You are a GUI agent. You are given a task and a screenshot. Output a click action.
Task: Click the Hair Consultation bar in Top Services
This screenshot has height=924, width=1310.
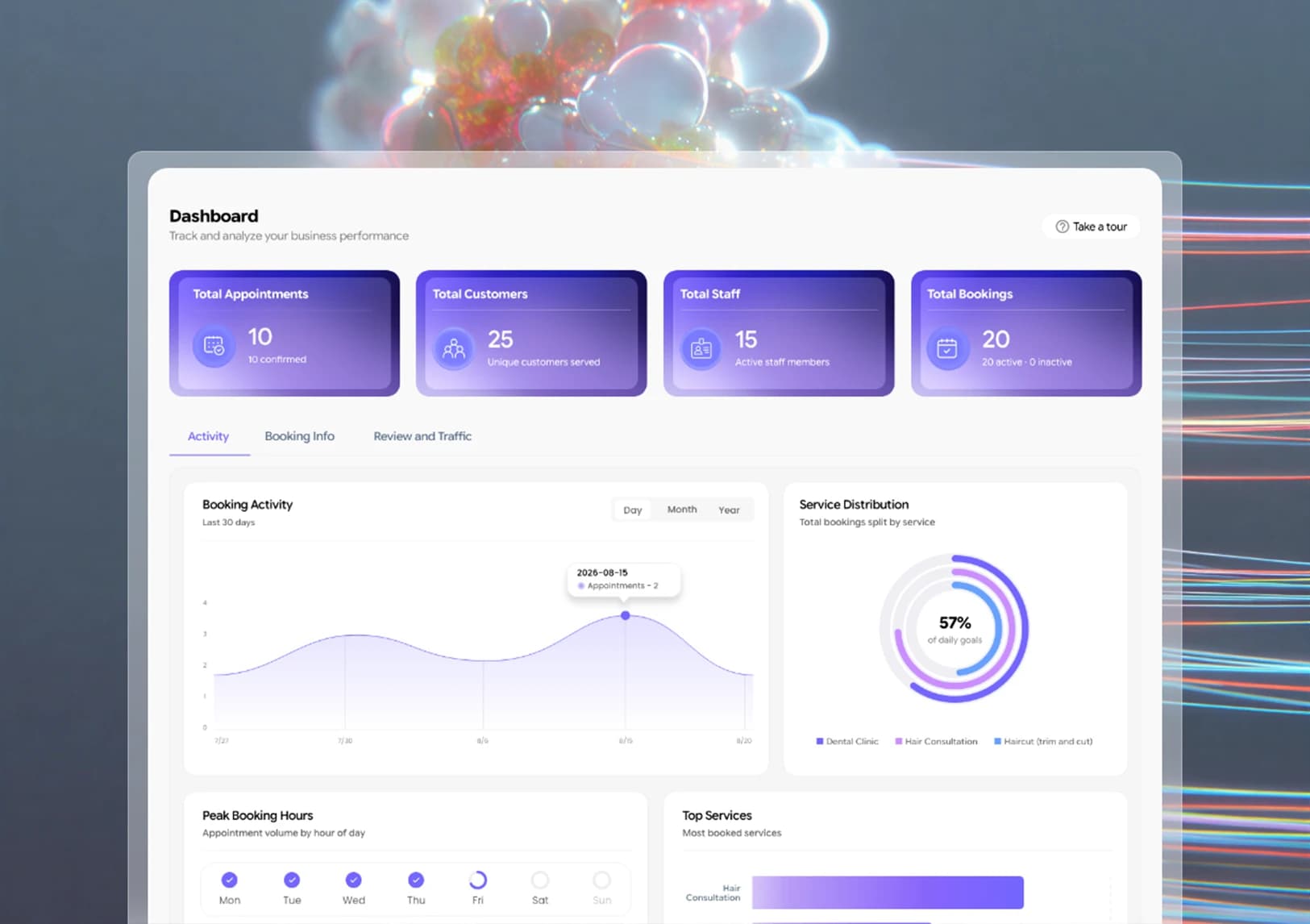pos(888,893)
